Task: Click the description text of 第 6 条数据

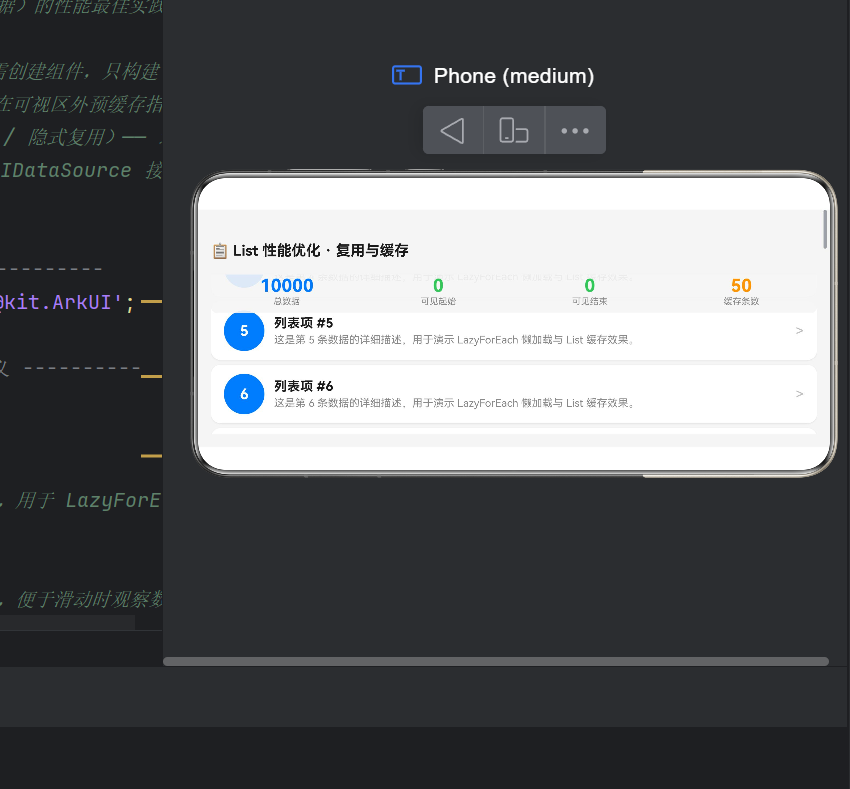Action: pos(455,403)
